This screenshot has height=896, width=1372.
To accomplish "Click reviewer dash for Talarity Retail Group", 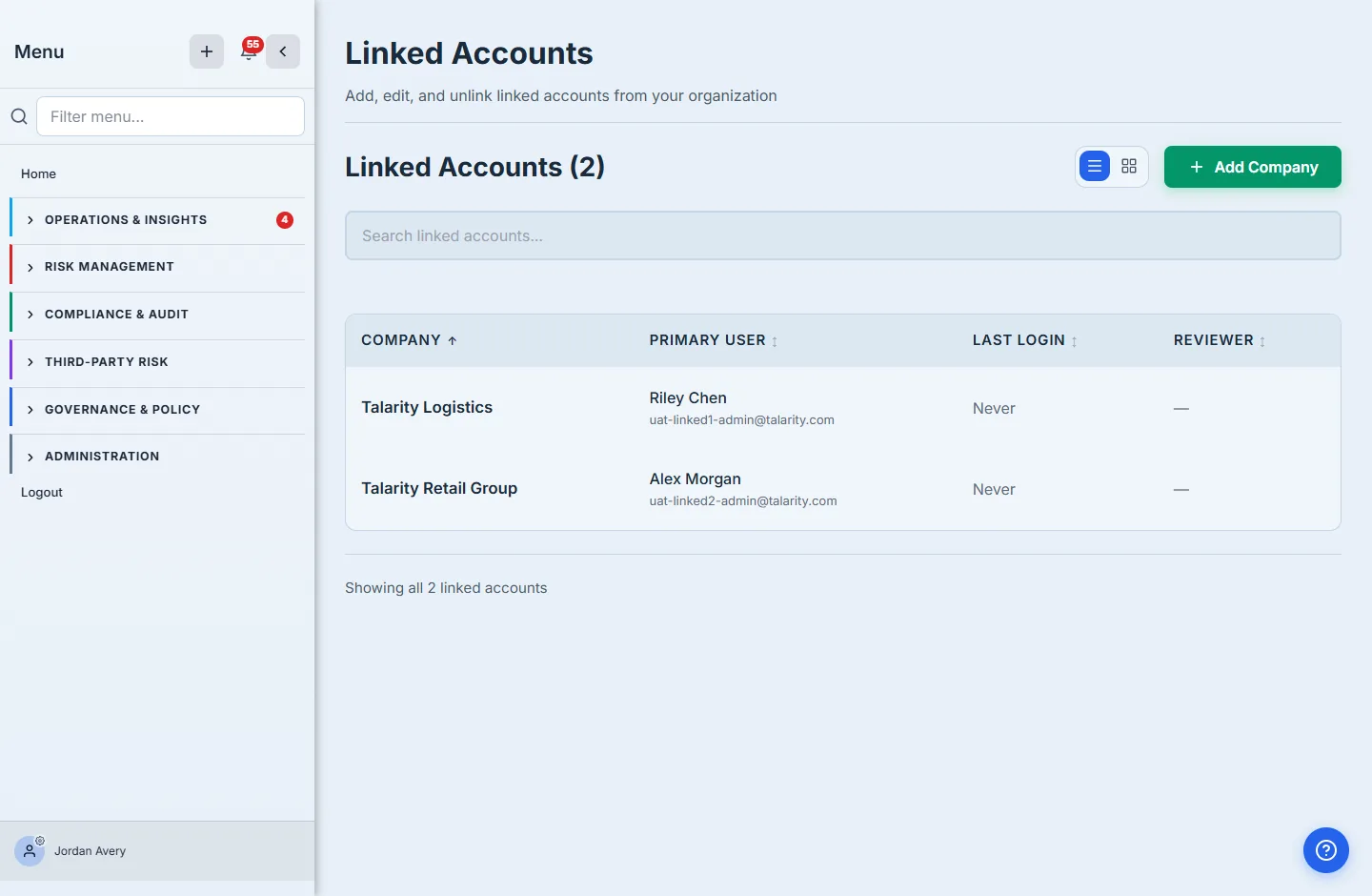I will pos(1181,489).
